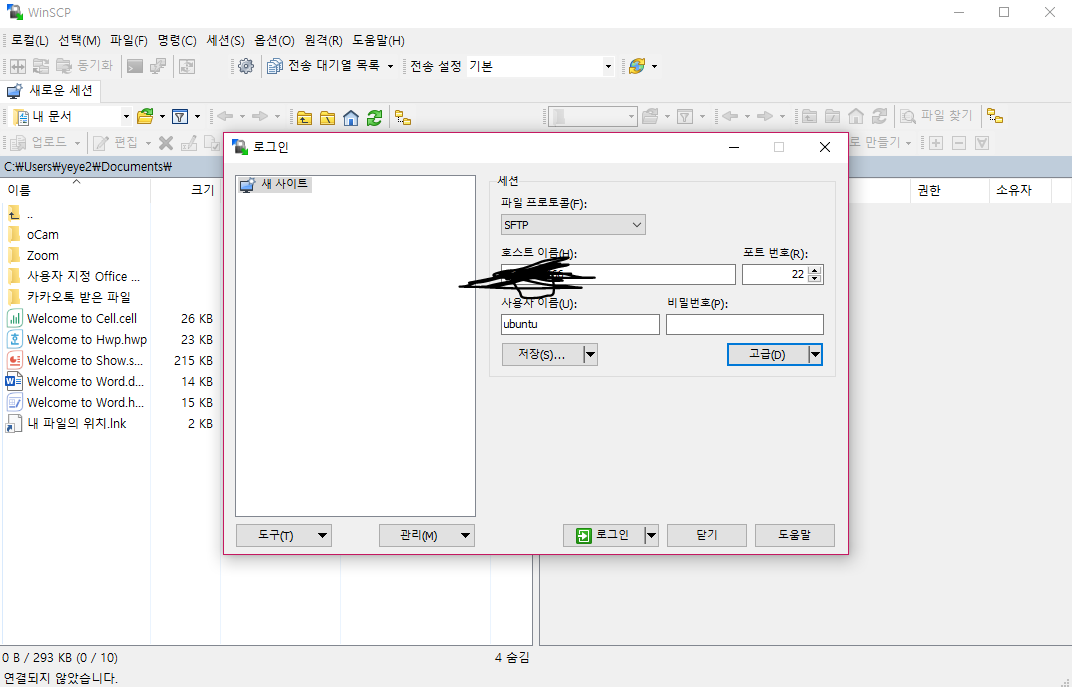Open the 관리(M) dropdown button
The width and height of the screenshot is (1072, 687).
point(427,535)
